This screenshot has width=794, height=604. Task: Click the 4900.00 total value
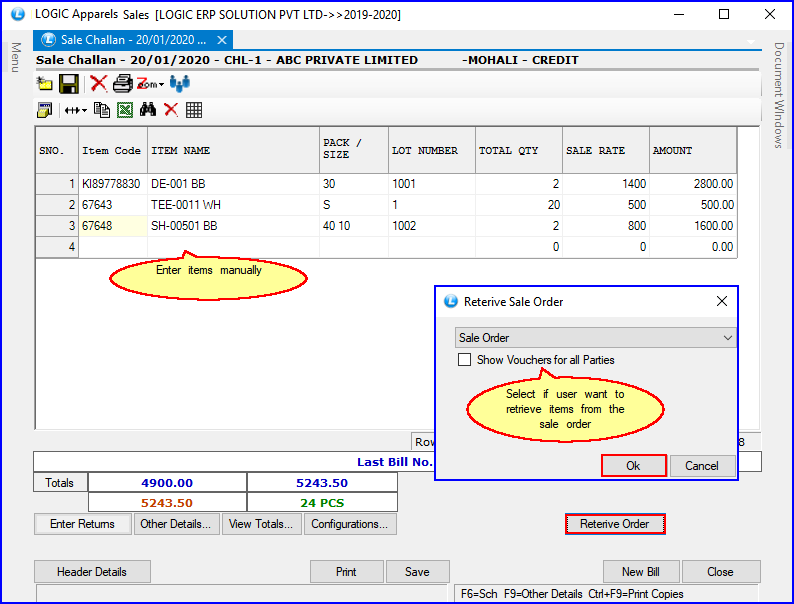coord(167,483)
